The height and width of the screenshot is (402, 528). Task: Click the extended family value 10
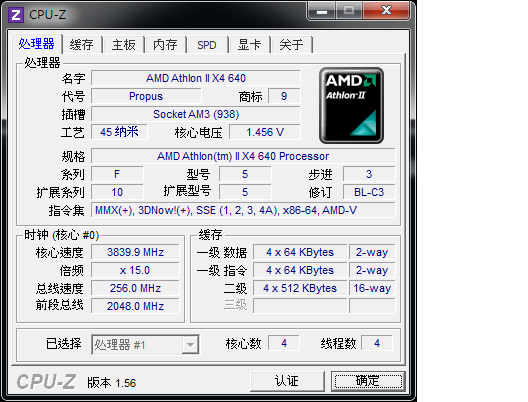117,192
